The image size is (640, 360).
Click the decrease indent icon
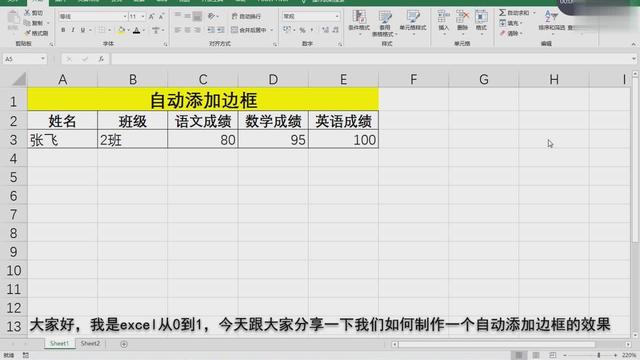pyautogui.click(x=211, y=30)
